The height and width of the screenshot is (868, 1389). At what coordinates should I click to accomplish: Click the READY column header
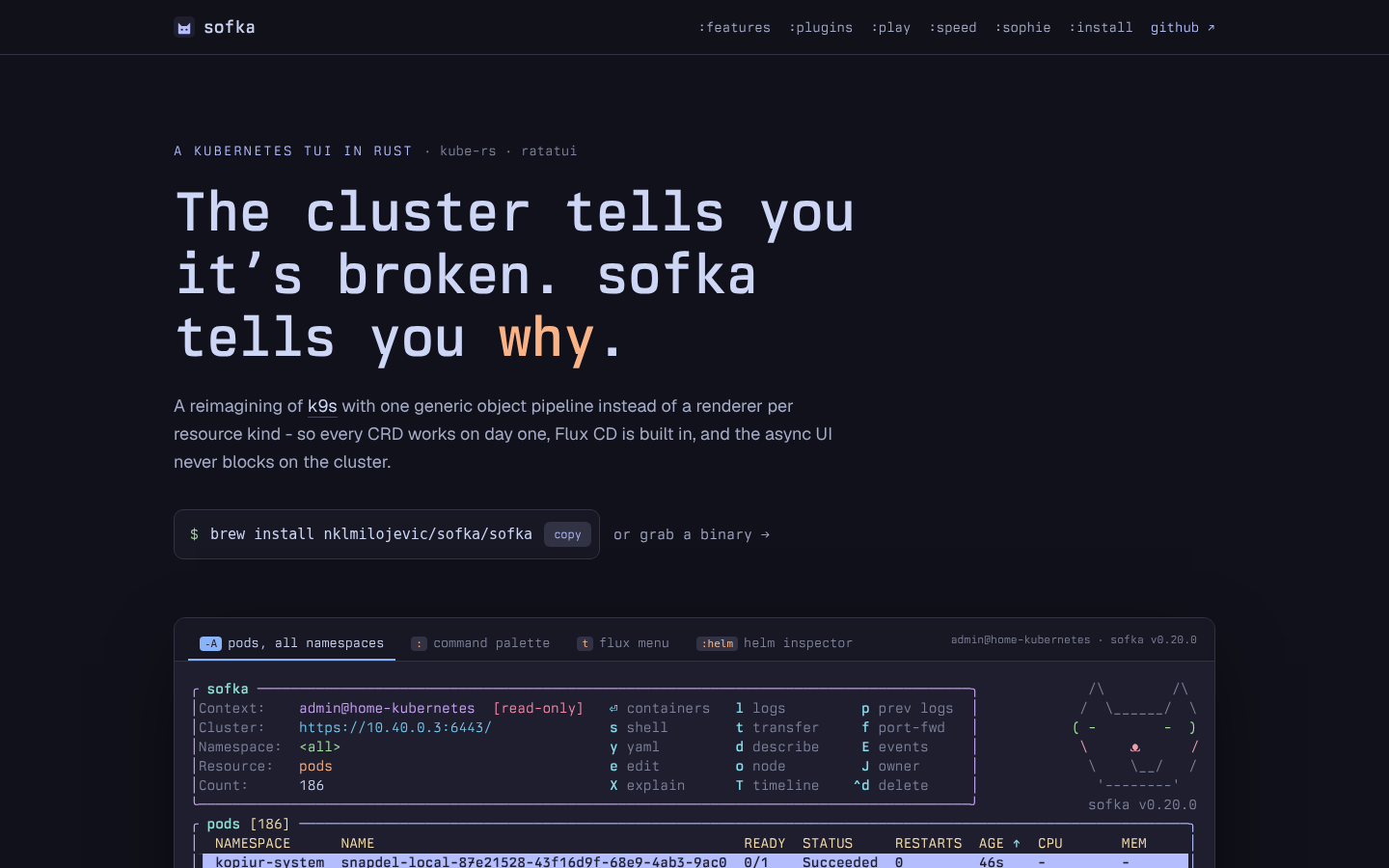pyautogui.click(x=765, y=843)
